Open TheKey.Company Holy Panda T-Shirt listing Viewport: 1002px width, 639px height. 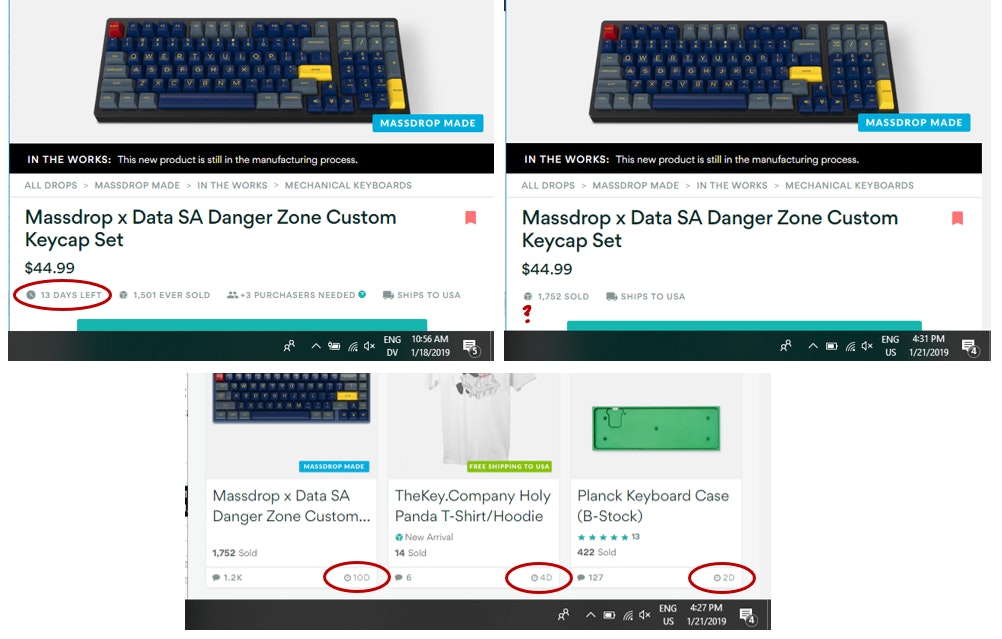point(472,506)
